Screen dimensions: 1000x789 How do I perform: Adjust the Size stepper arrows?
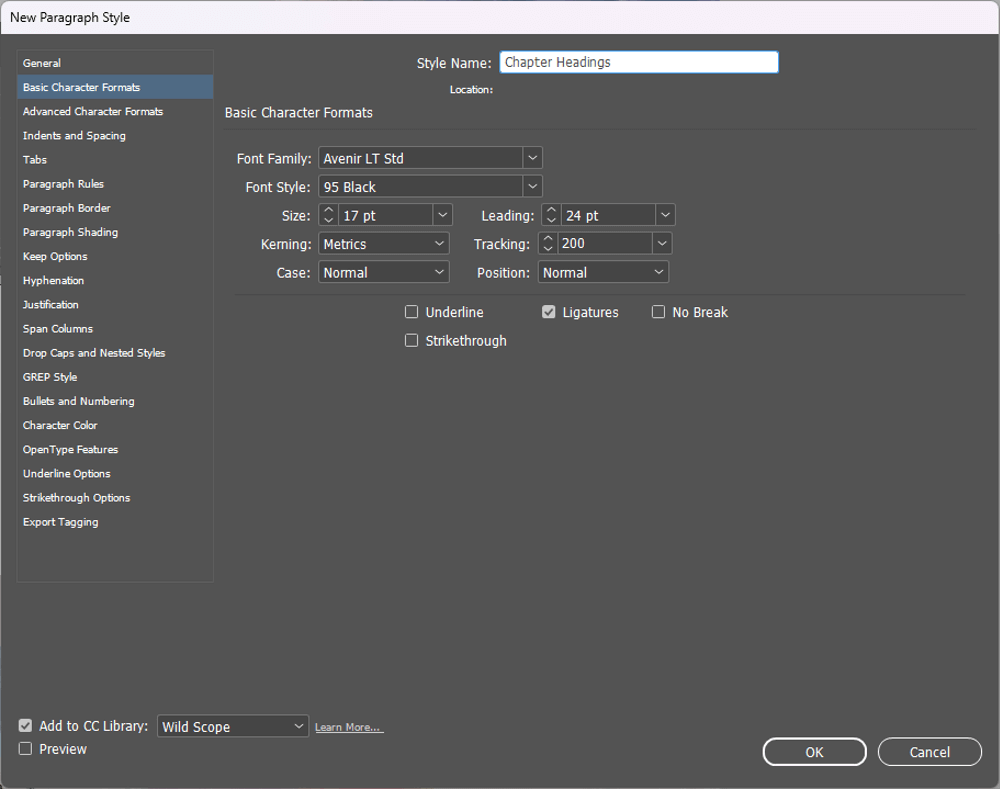pyautogui.click(x=328, y=215)
